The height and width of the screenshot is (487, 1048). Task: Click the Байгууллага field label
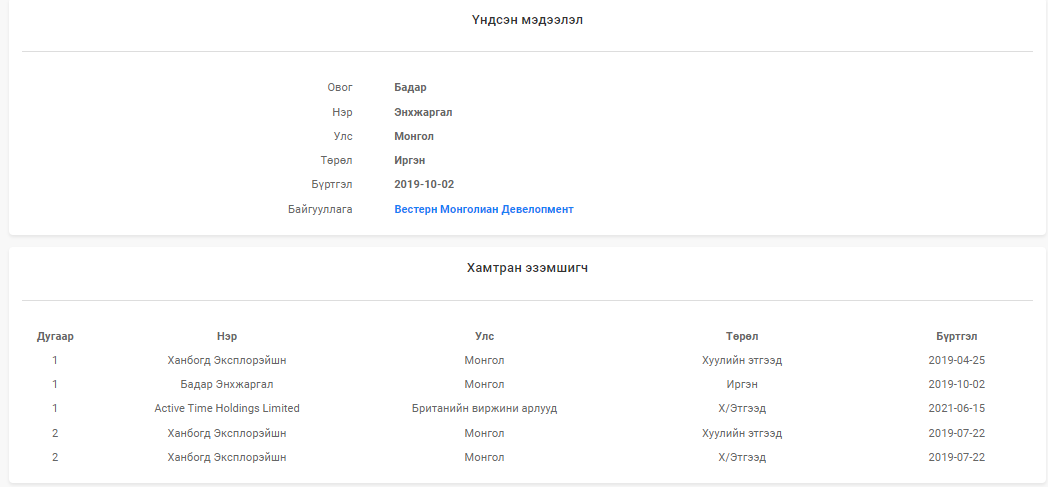click(x=320, y=209)
